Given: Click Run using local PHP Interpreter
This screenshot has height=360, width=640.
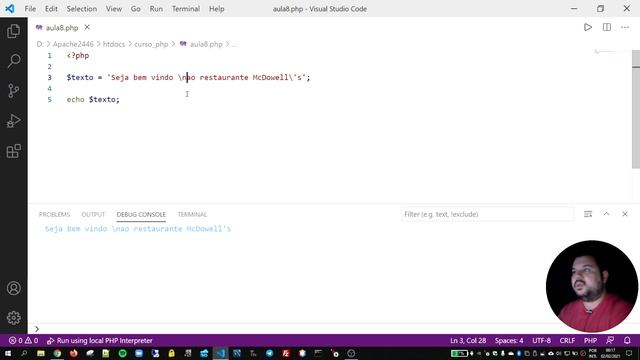Looking at the screenshot, I should (x=100, y=340).
